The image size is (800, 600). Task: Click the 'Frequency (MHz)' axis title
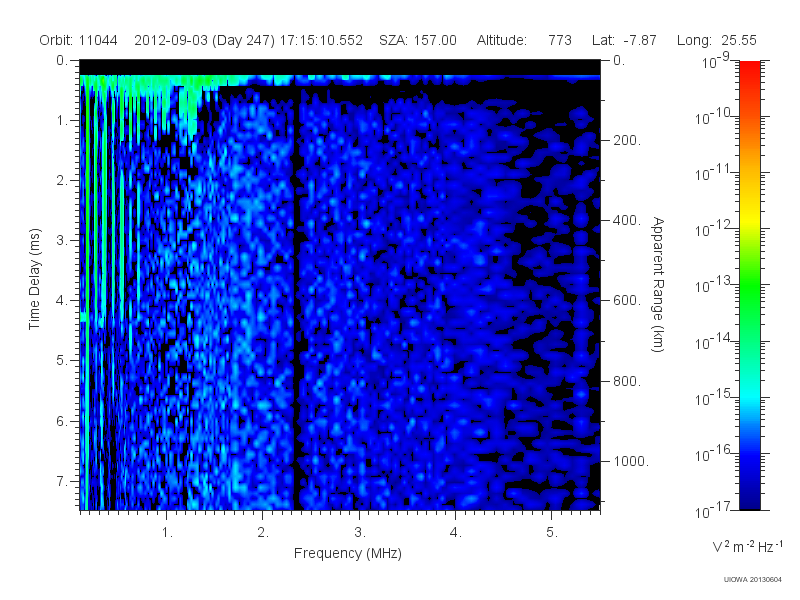point(347,553)
